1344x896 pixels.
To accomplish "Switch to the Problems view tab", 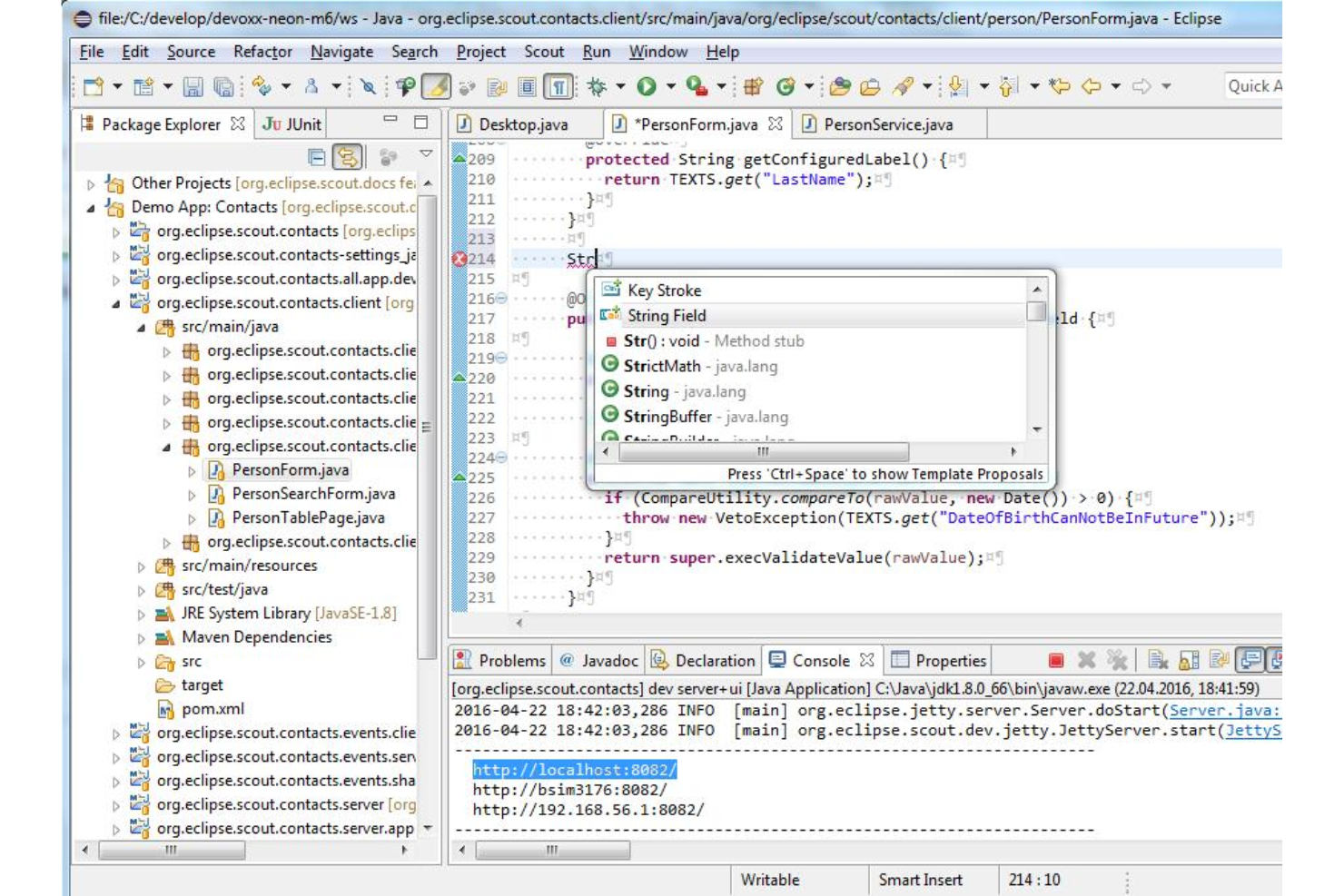I will pos(500,661).
